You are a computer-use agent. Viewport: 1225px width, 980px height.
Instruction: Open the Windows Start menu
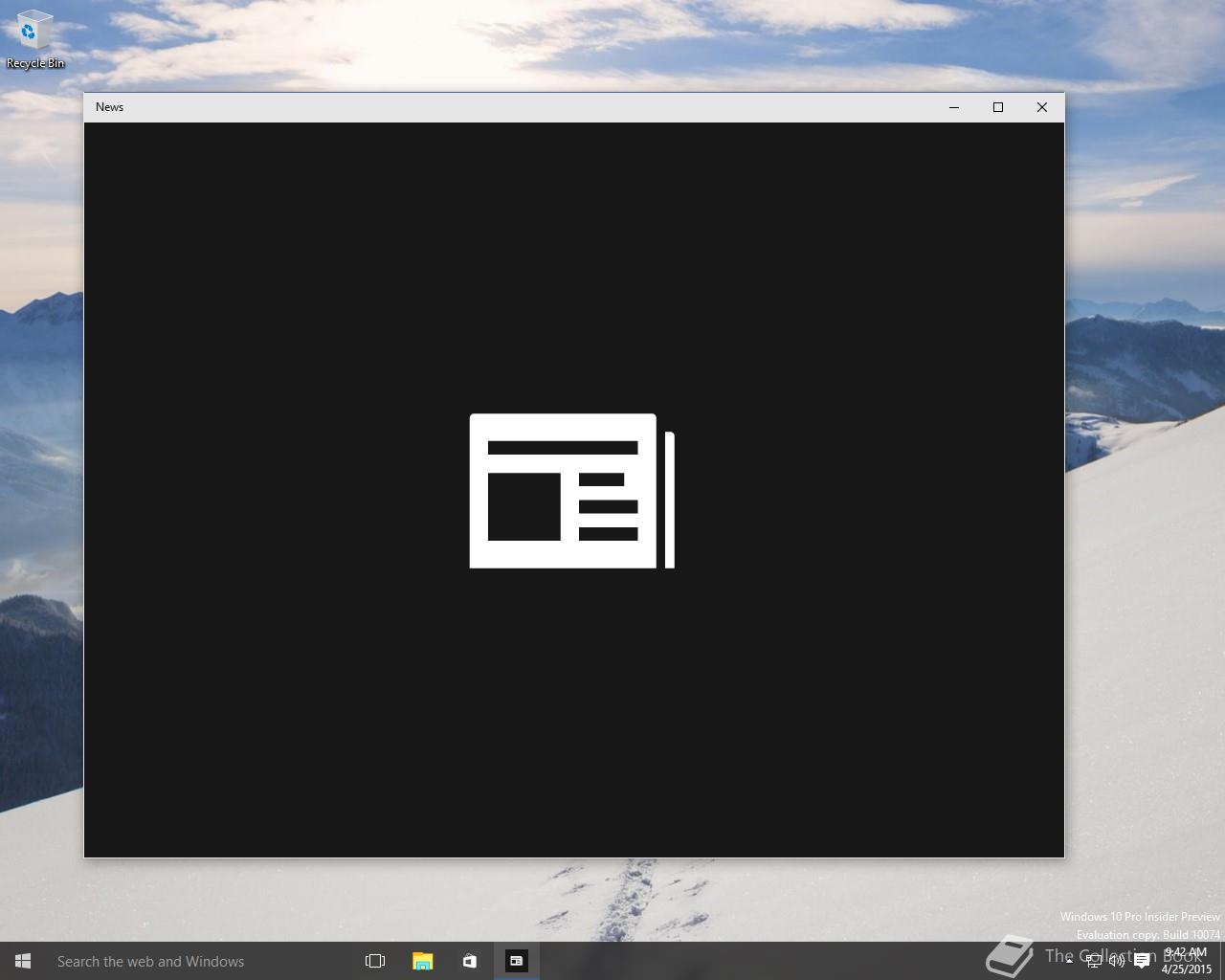click(x=23, y=961)
